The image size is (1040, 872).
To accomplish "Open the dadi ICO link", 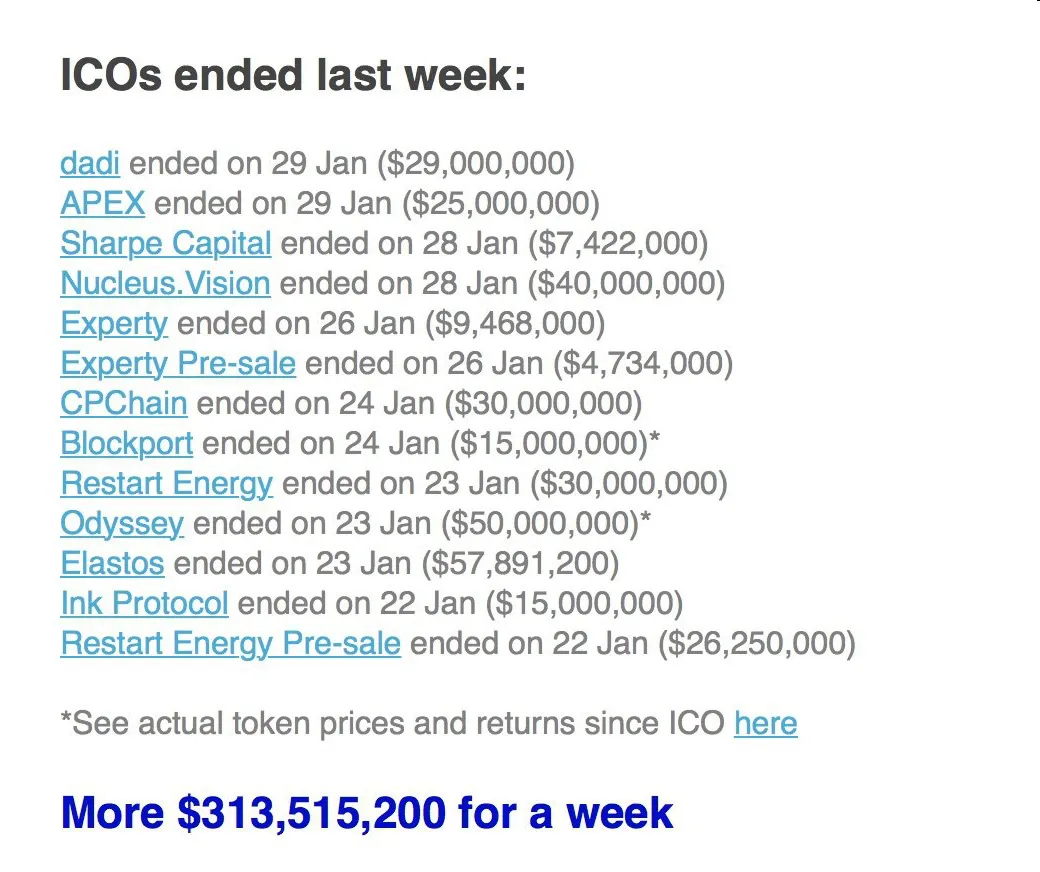I will click(90, 163).
